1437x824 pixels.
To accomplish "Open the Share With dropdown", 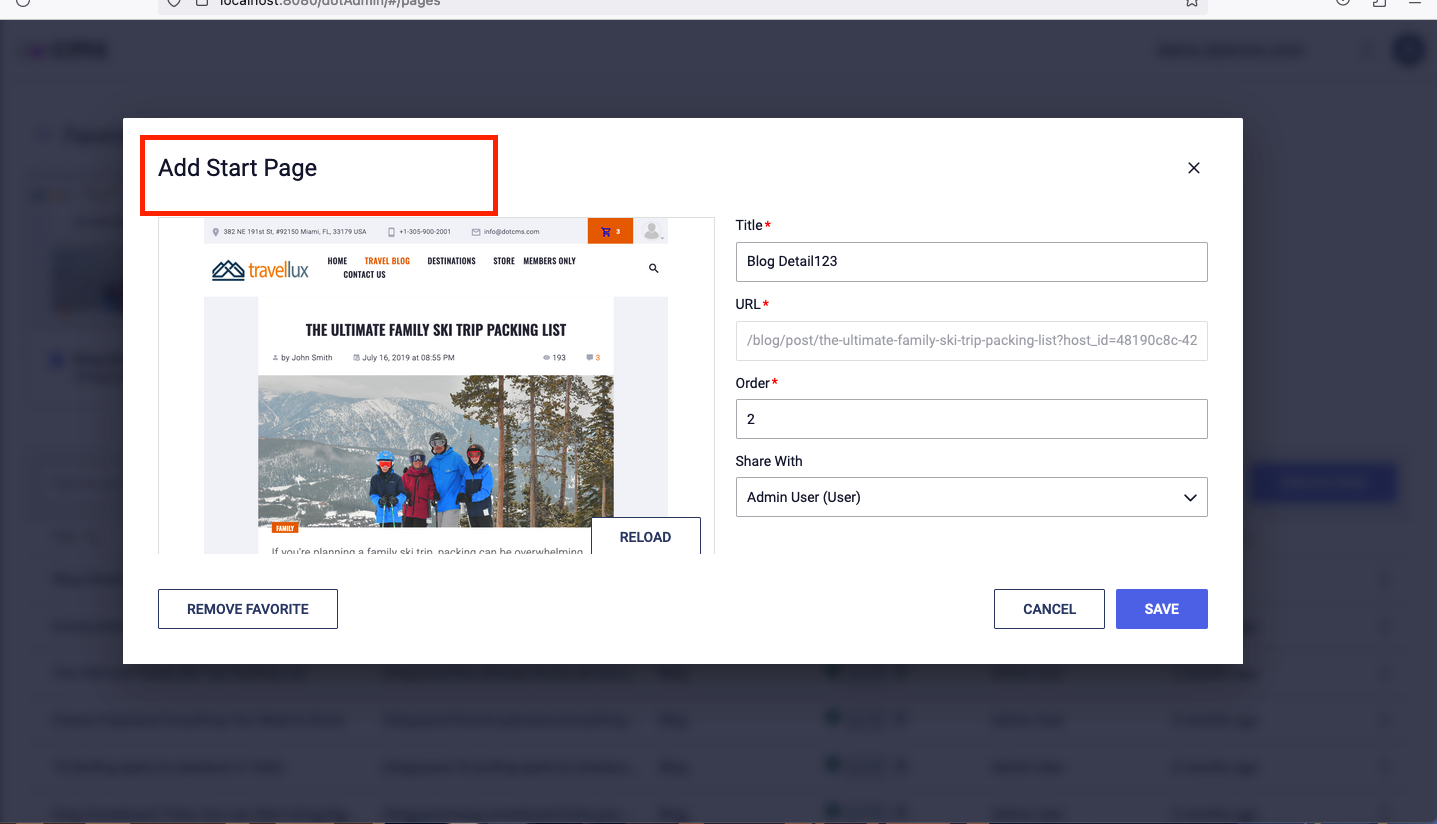I will (x=971, y=497).
